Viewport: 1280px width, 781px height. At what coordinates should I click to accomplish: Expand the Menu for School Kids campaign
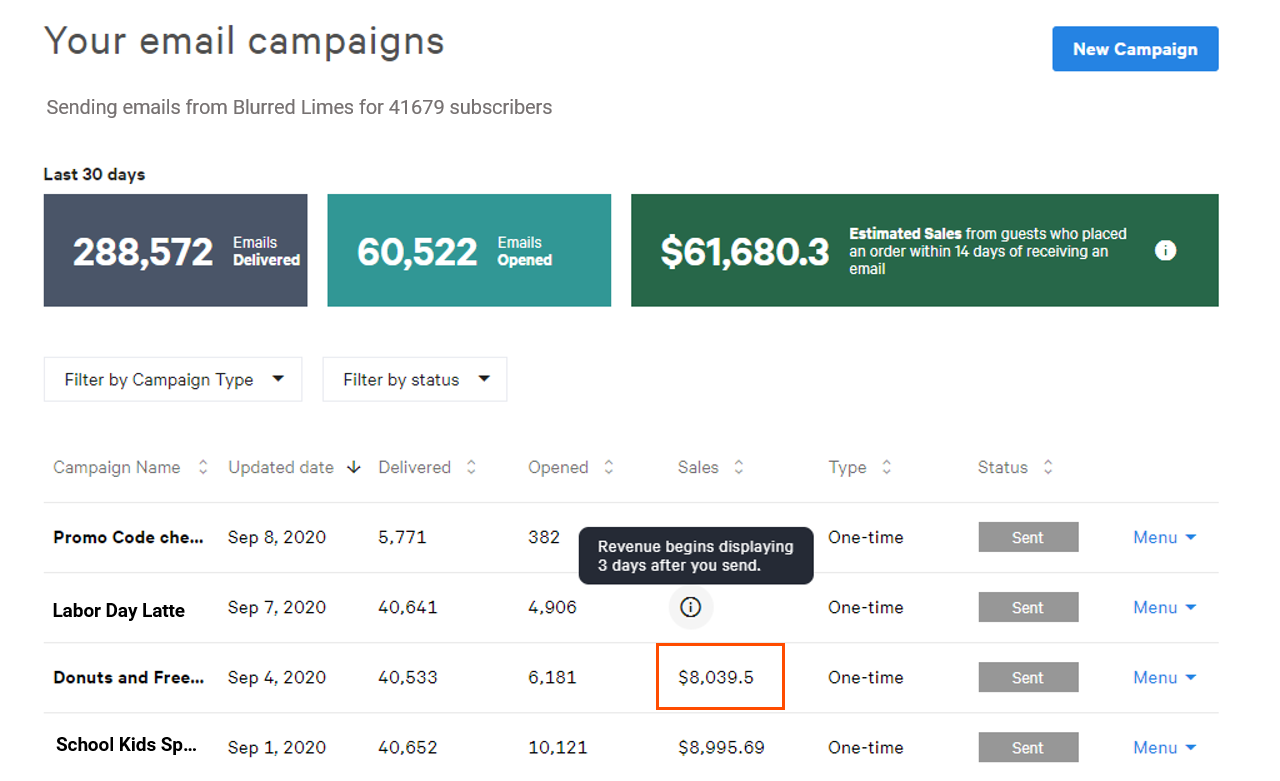pos(1164,747)
